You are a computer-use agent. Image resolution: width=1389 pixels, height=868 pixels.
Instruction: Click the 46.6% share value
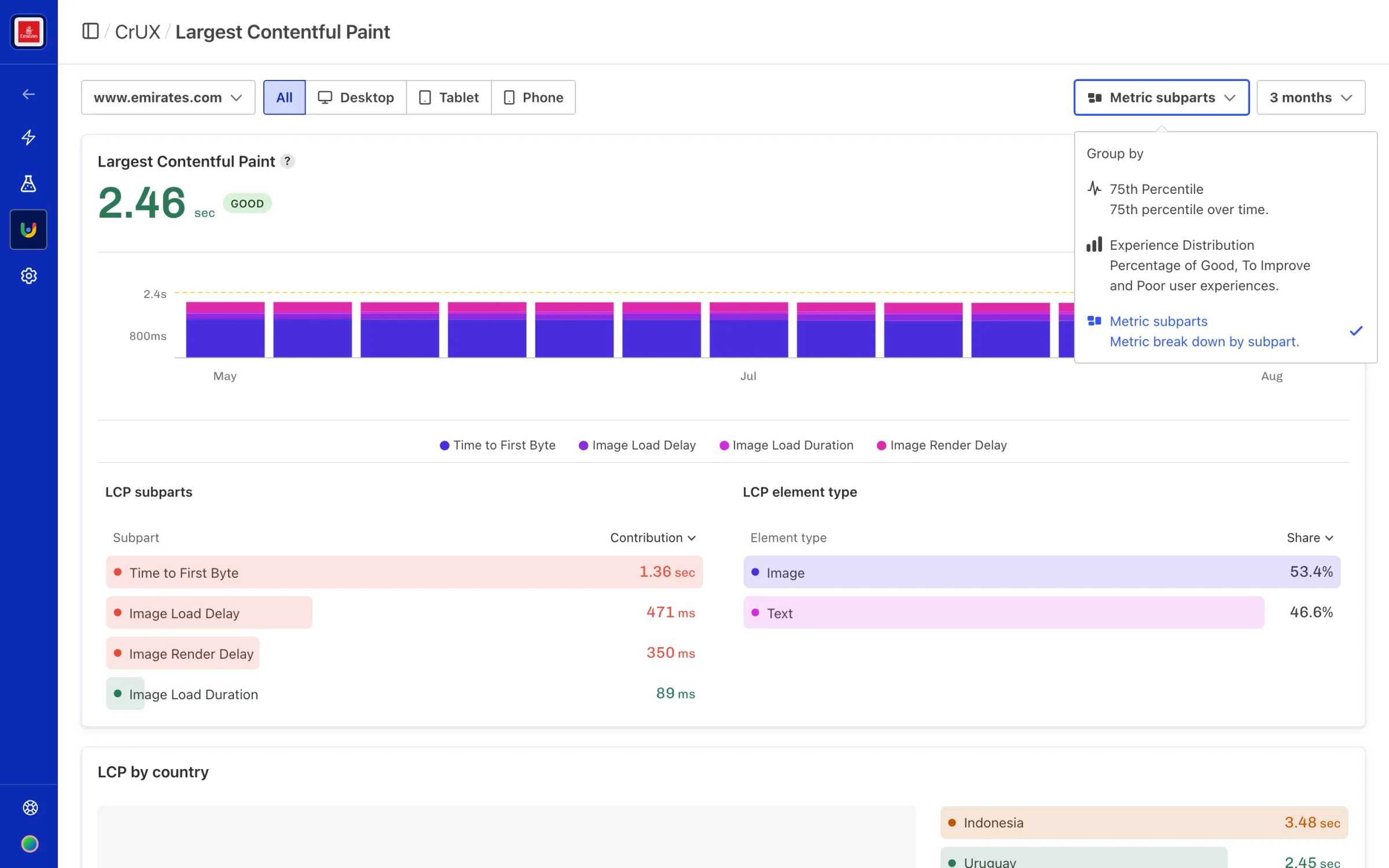[1311, 613]
